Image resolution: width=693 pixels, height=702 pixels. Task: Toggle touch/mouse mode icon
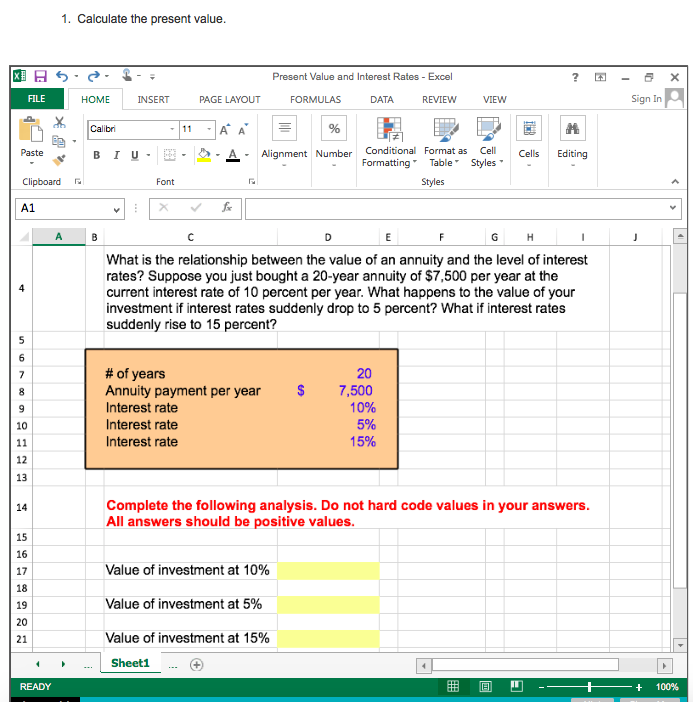tap(127, 75)
